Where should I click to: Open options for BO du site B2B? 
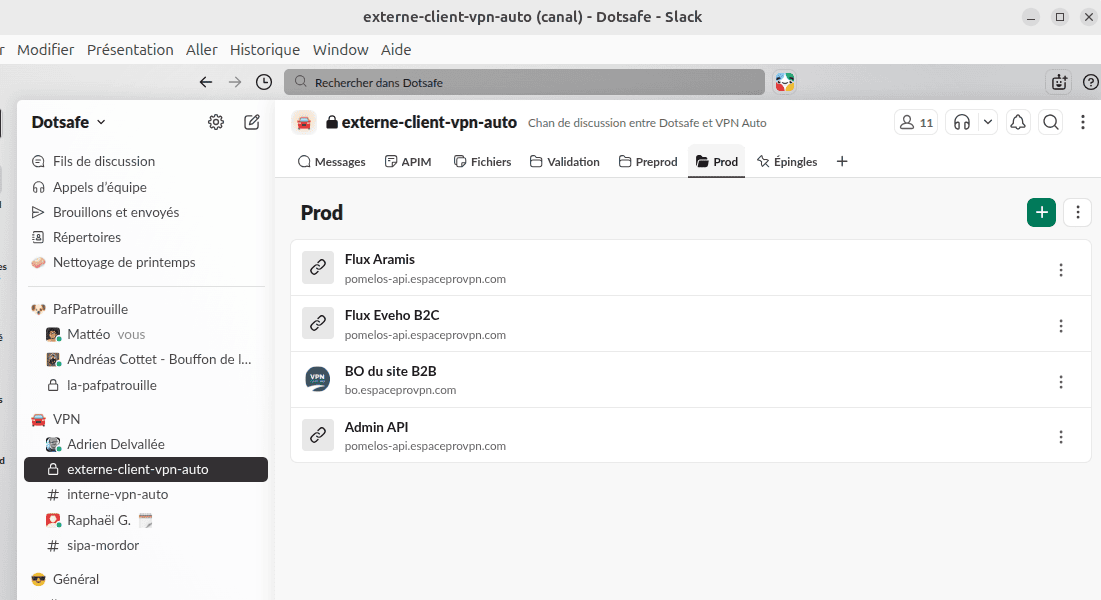1061,382
